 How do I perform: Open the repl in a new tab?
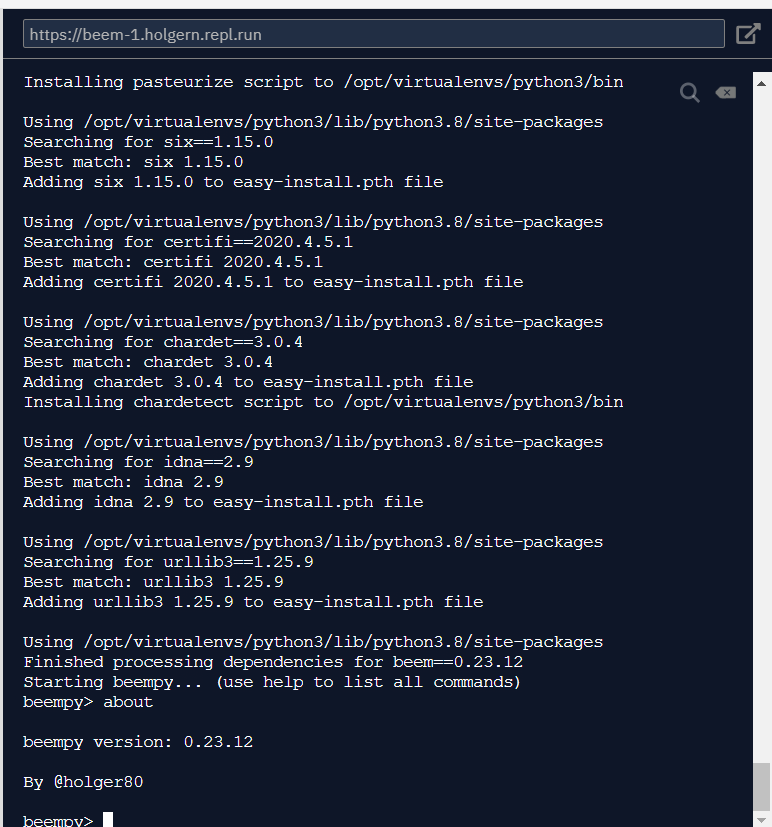click(x=748, y=34)
